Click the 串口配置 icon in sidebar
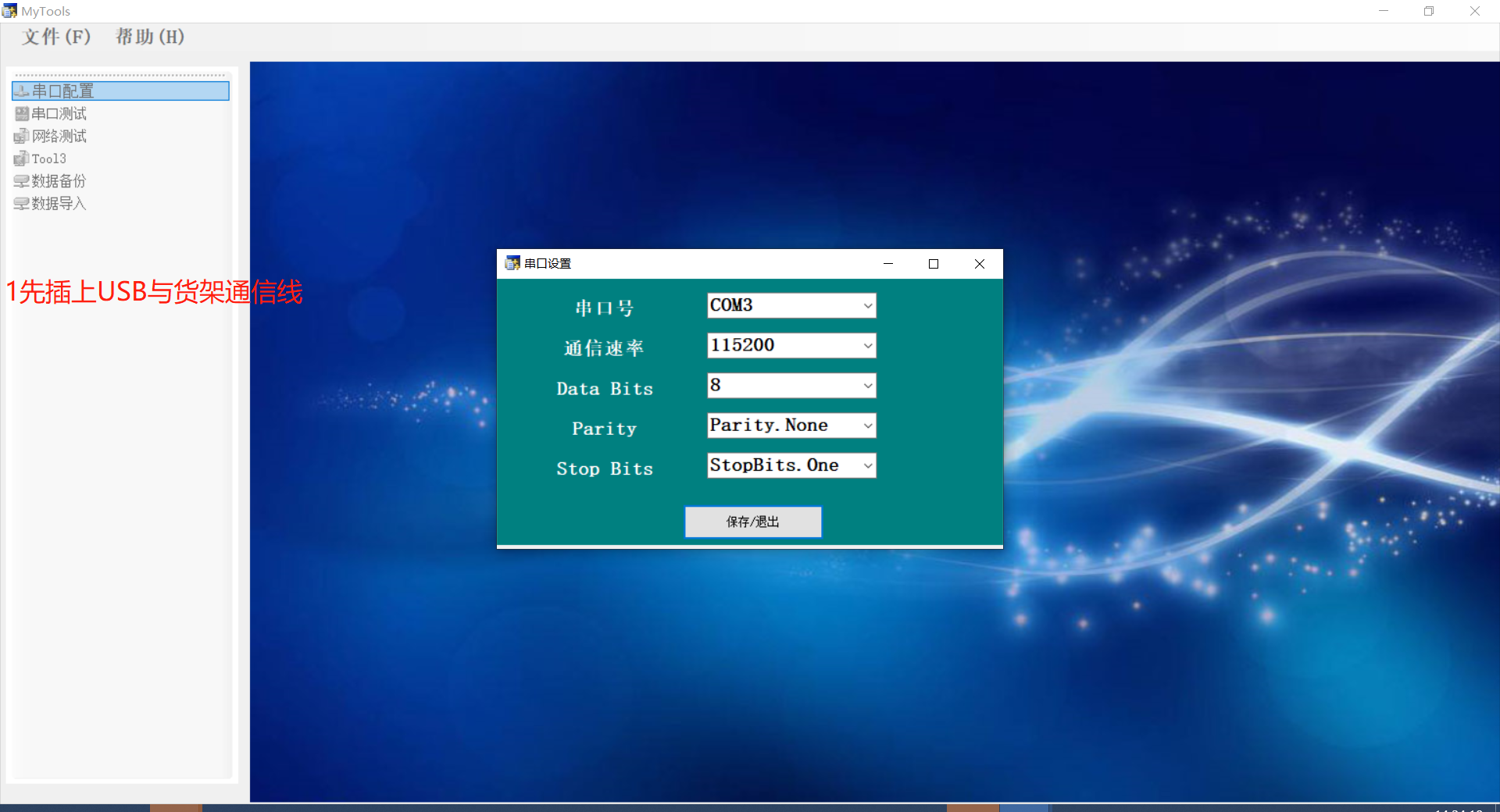1500x812 pixels. click(21, 91)
